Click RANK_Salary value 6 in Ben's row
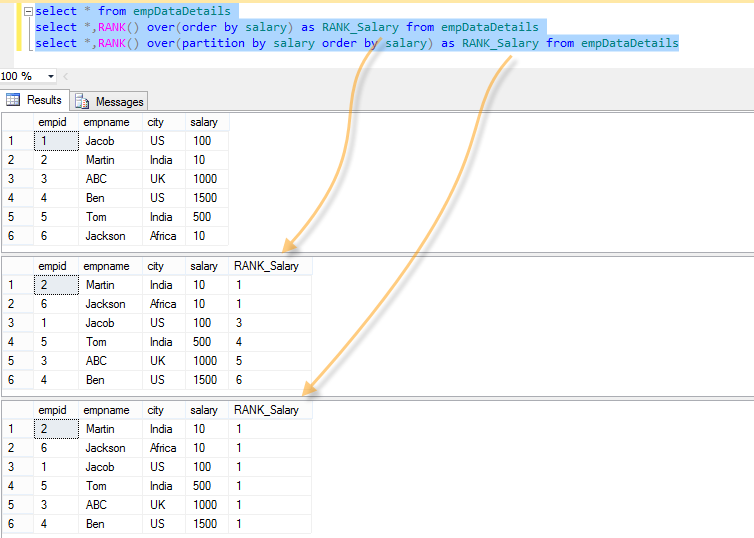The width and height of the screenshot is (754, 538). tap(270, 380)
